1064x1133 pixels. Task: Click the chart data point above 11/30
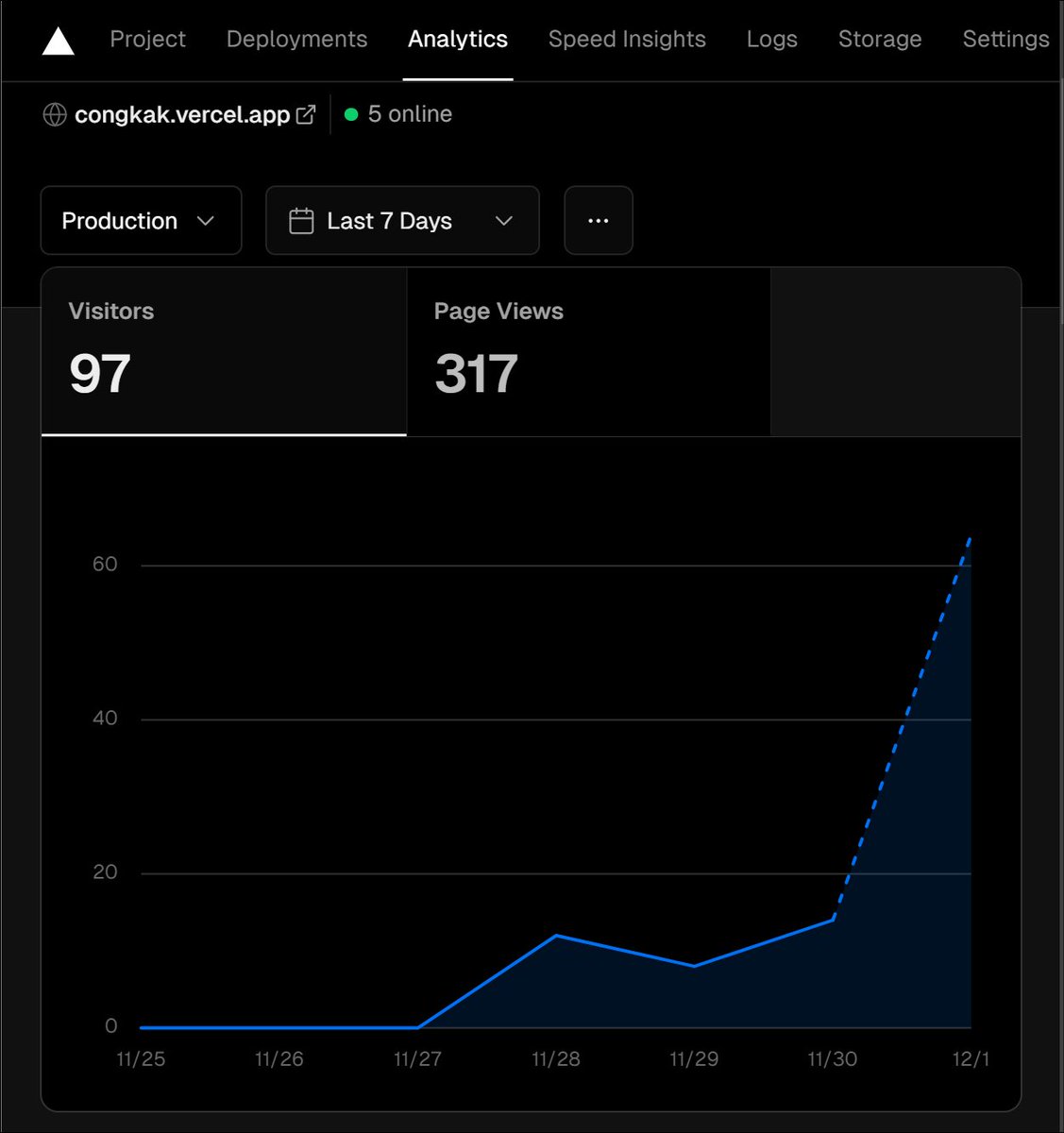coord(833,920)
